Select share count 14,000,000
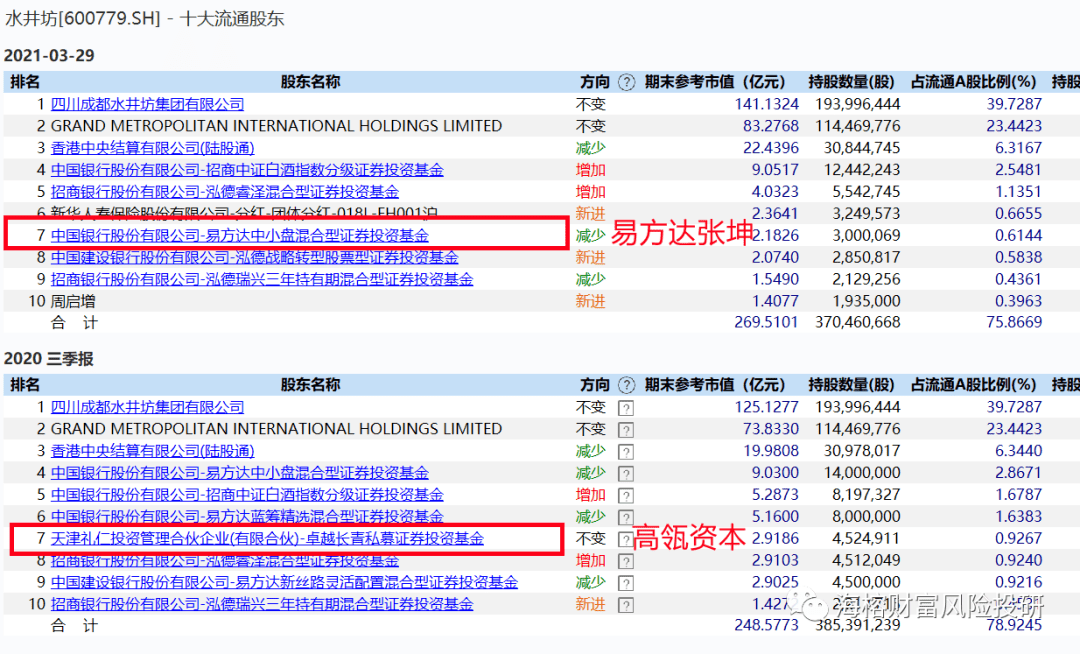The width and height of the screenshot is (1080, 654). tap(862, 474)
